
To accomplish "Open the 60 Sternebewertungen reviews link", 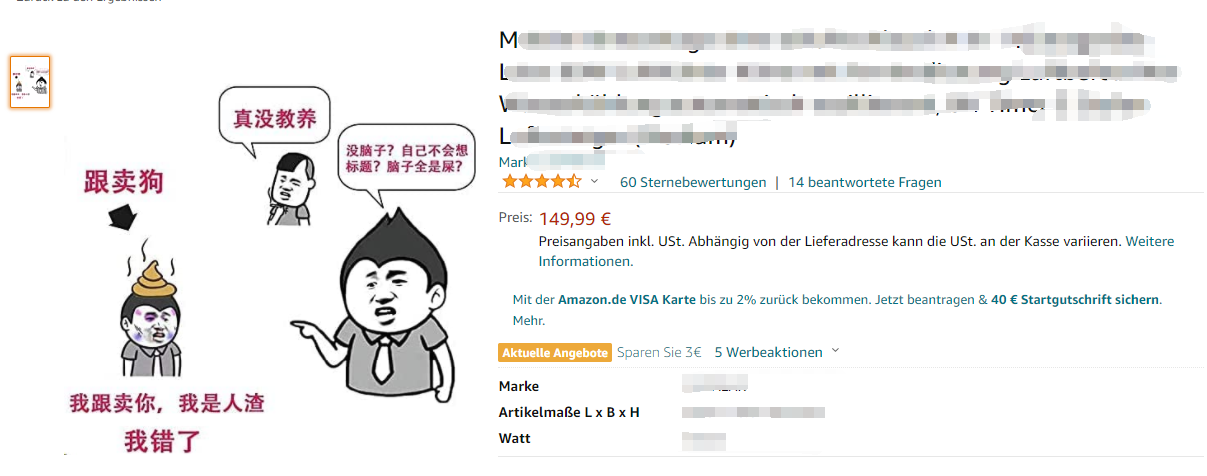I will click(693, 182).
